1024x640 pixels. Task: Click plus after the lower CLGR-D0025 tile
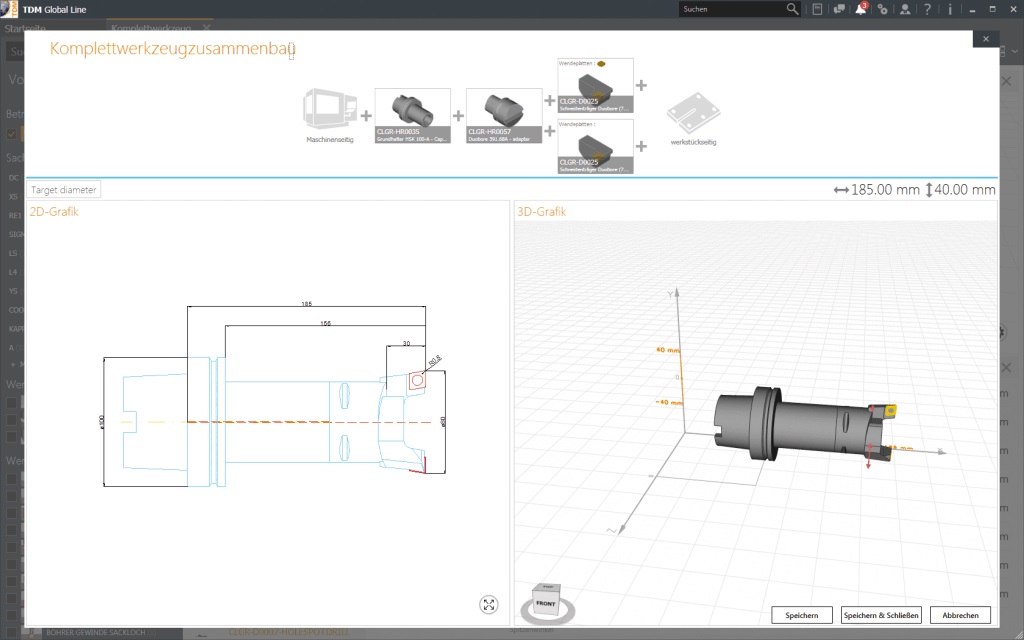tap(641, 146)
